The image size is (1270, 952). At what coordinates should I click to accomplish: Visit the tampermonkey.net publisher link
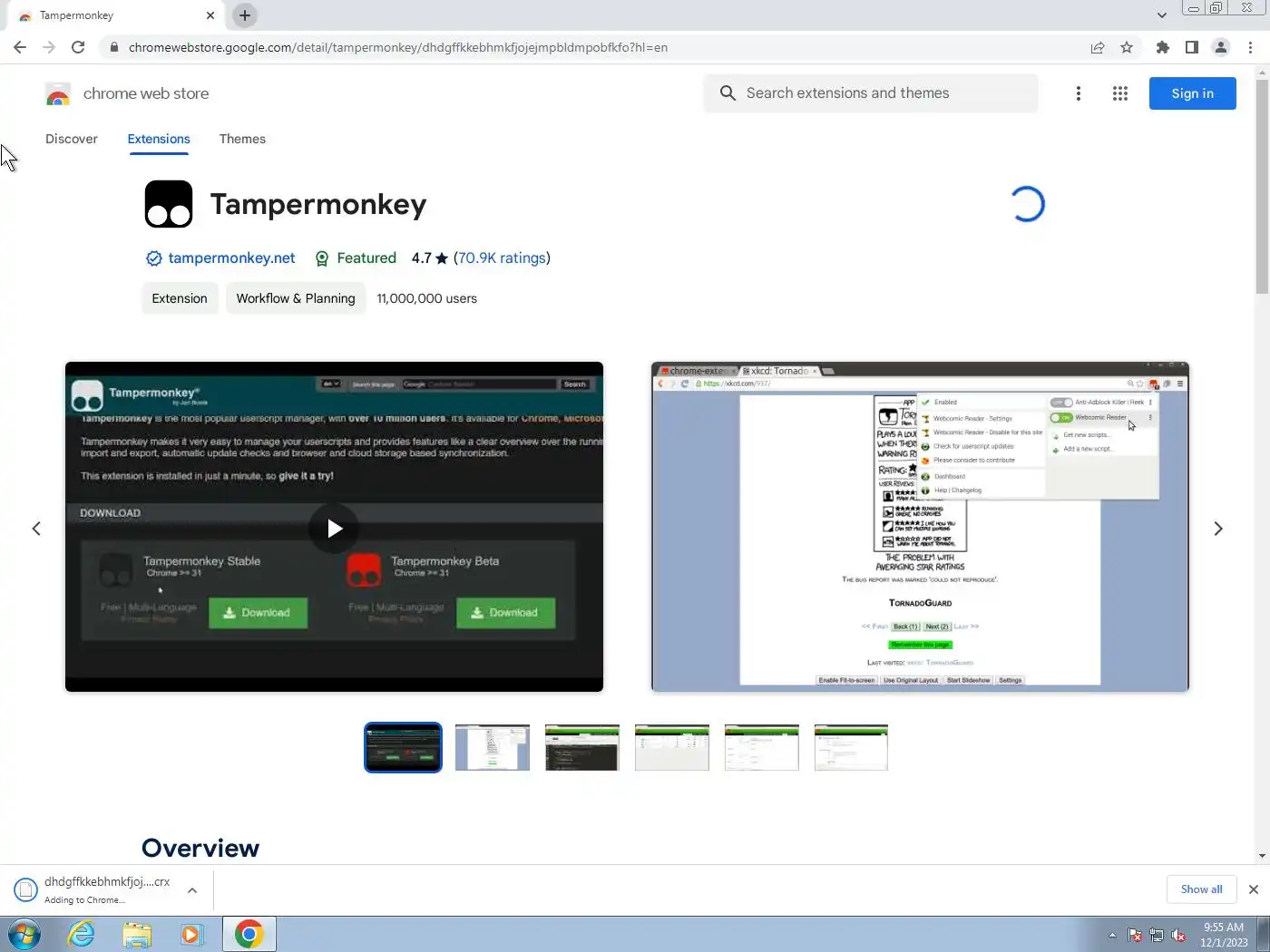[x=231, y=258]
